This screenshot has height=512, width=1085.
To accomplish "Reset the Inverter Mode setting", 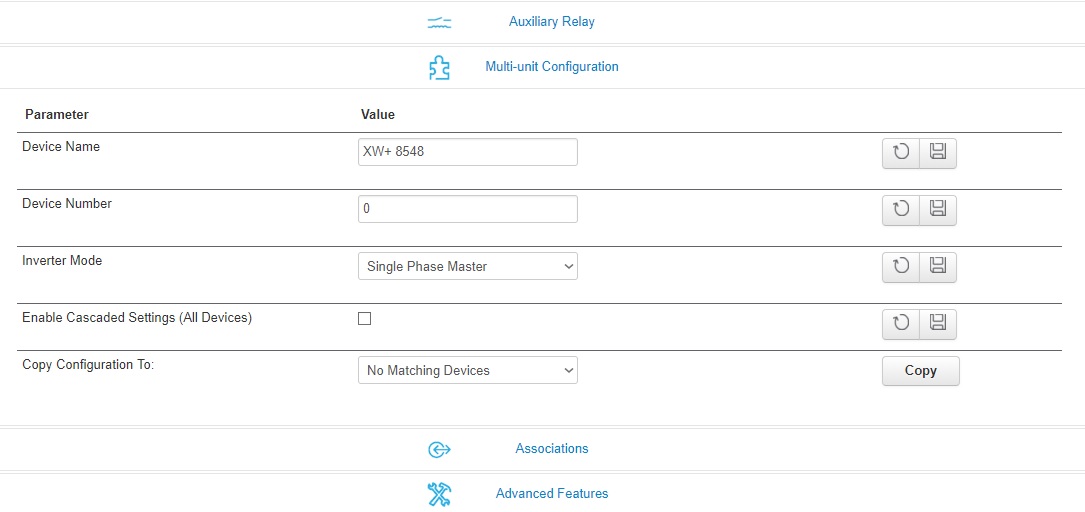I will coord(901,267).
